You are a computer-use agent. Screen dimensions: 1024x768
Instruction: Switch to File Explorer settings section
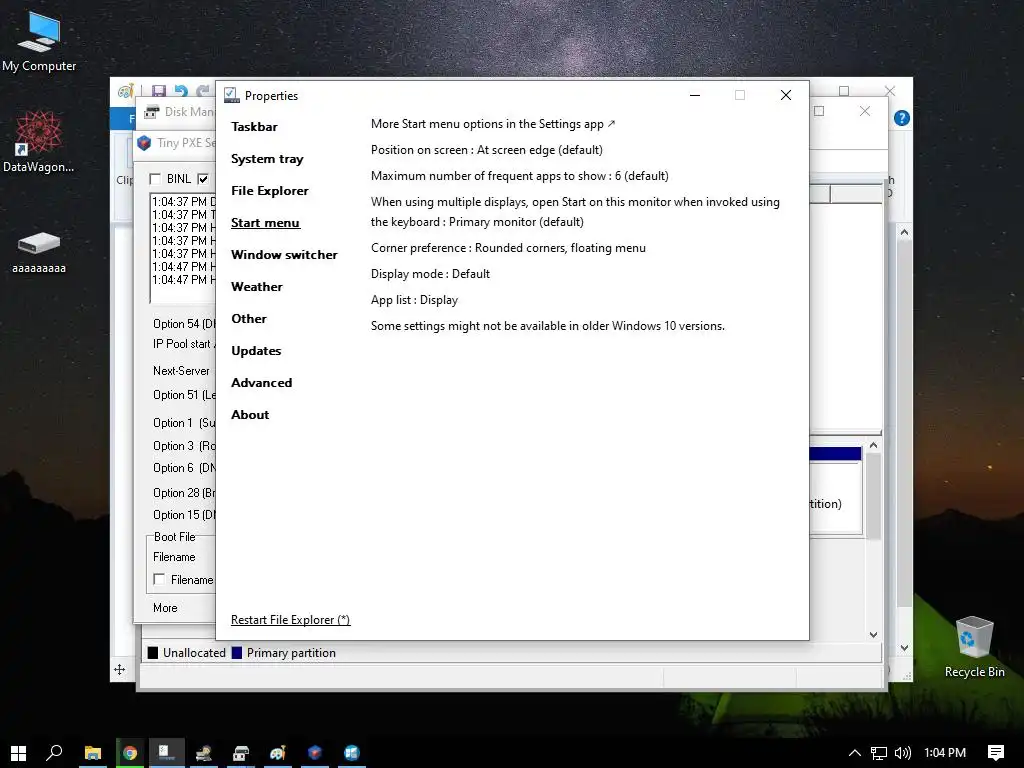pos(270,191)
